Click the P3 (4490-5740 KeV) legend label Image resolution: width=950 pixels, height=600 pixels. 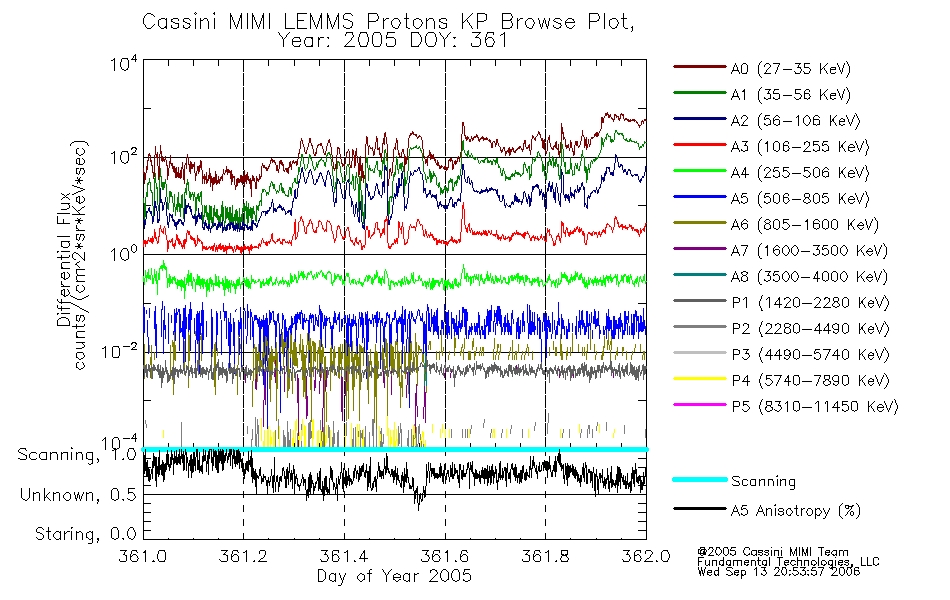click(810, 355)
